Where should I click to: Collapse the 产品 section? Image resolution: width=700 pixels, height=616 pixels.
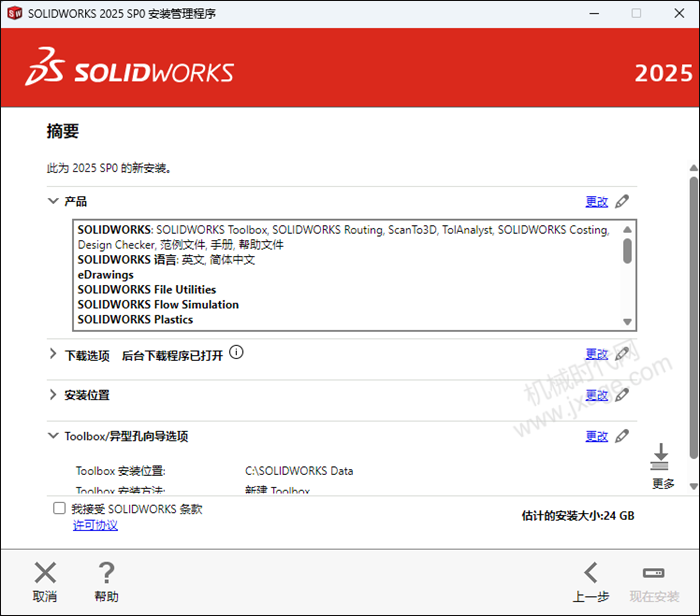pyautogui.click(x=53, y=201)
